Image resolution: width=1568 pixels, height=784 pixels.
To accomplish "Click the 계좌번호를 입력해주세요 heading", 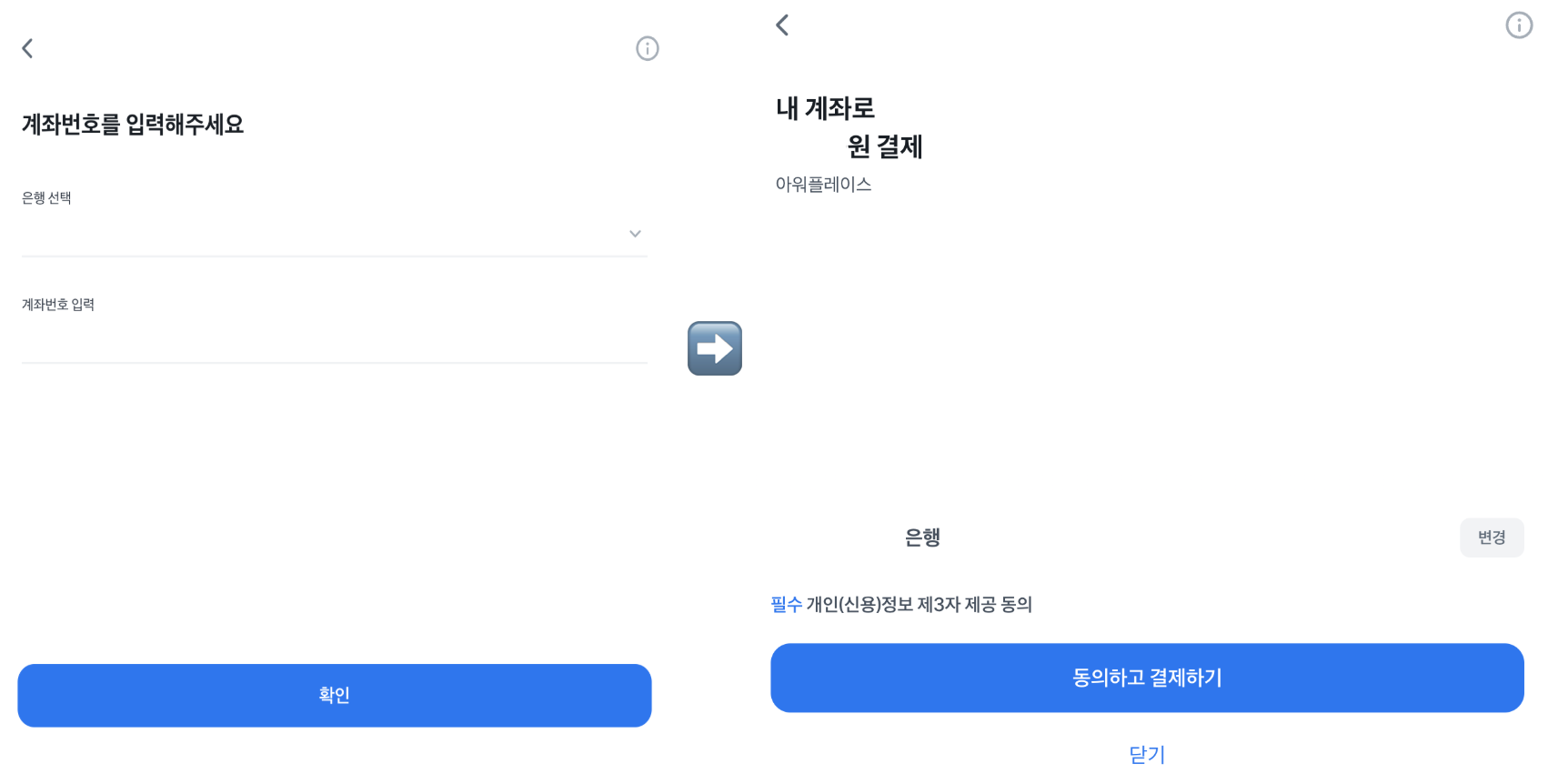I will (x=133, y=125).
